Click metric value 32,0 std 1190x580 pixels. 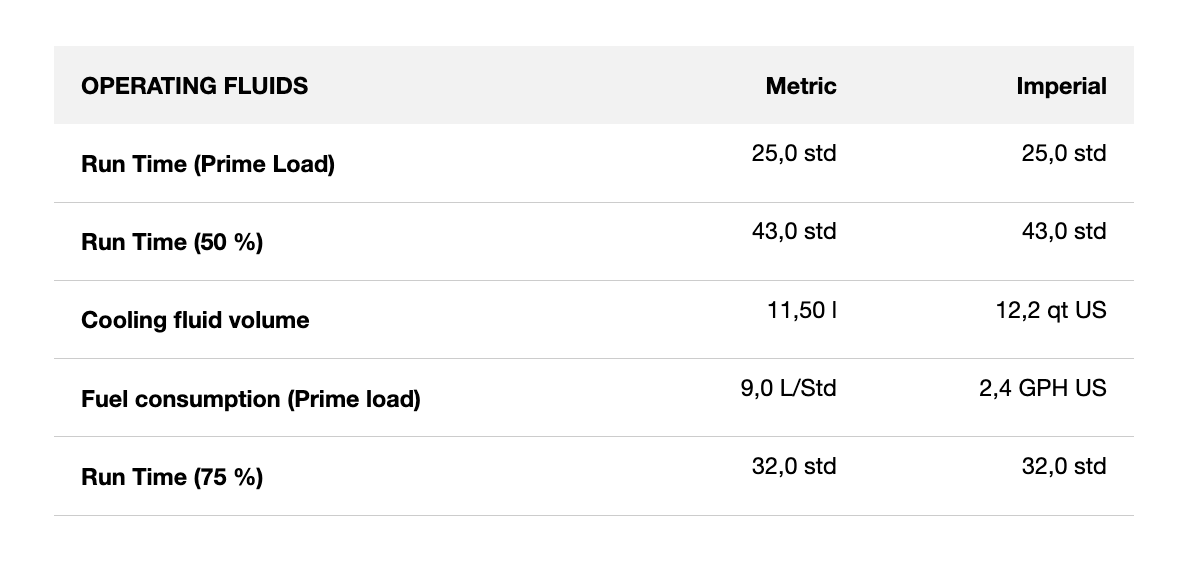click(x=793, y=466)
